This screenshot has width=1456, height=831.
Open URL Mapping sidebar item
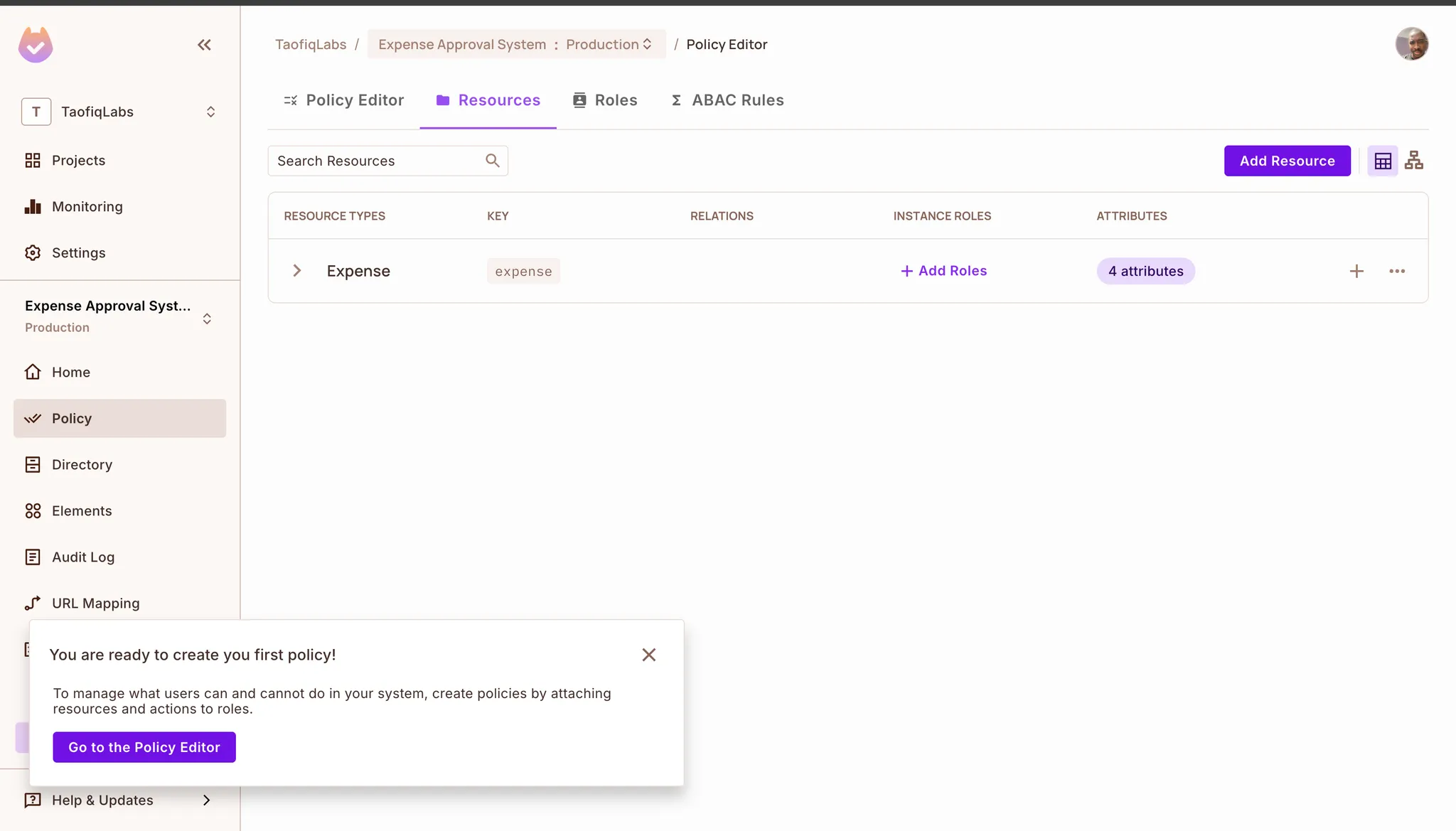click(x=95, y=604)
